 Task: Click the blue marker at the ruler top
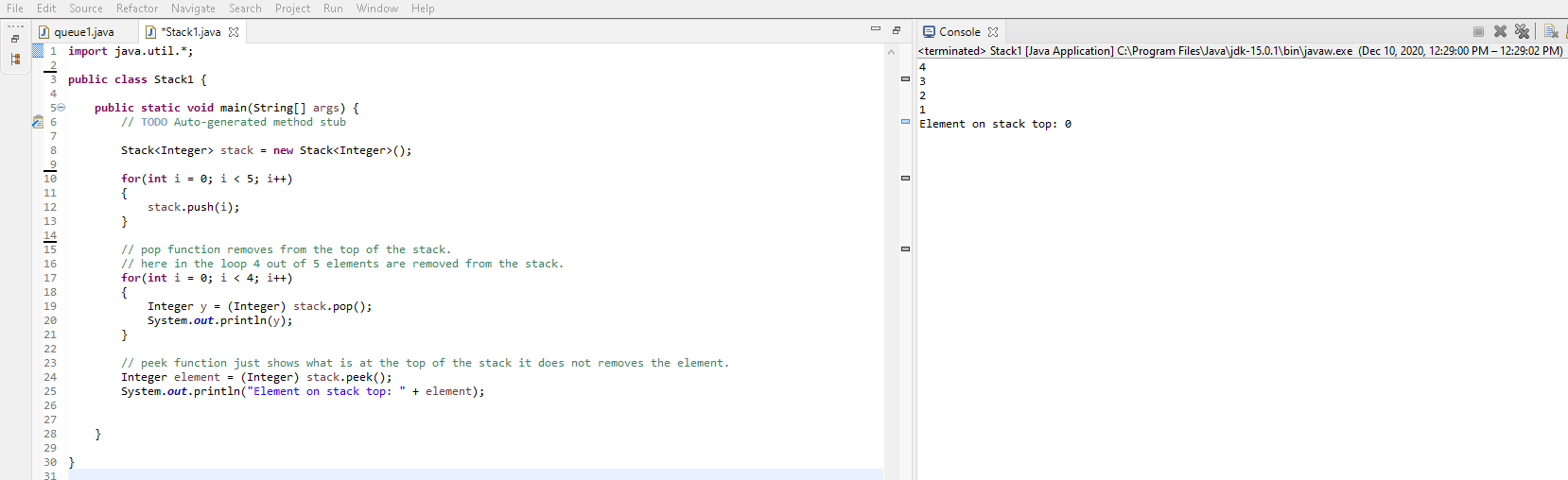point(38,50)
